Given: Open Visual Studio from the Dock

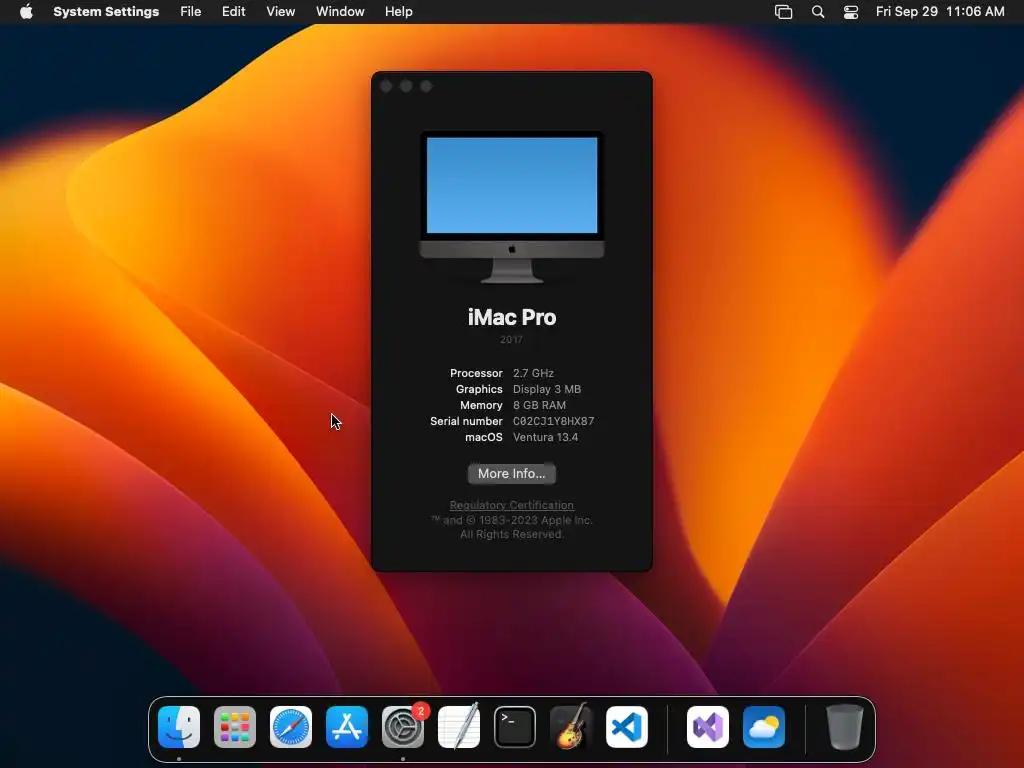Looking at the screenshot, I should pos(708,727).
